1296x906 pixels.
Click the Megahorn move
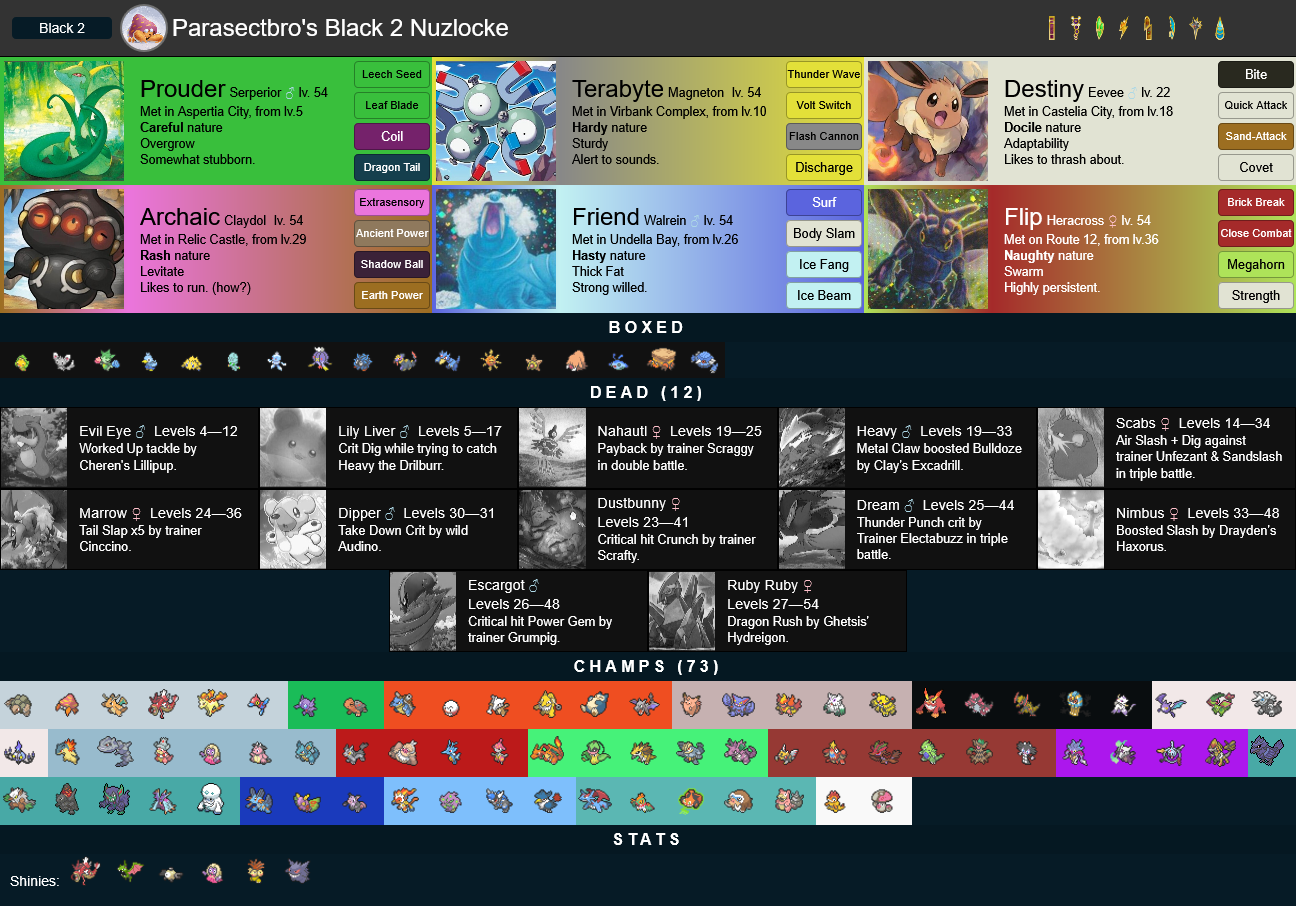tap(1256, 264)
